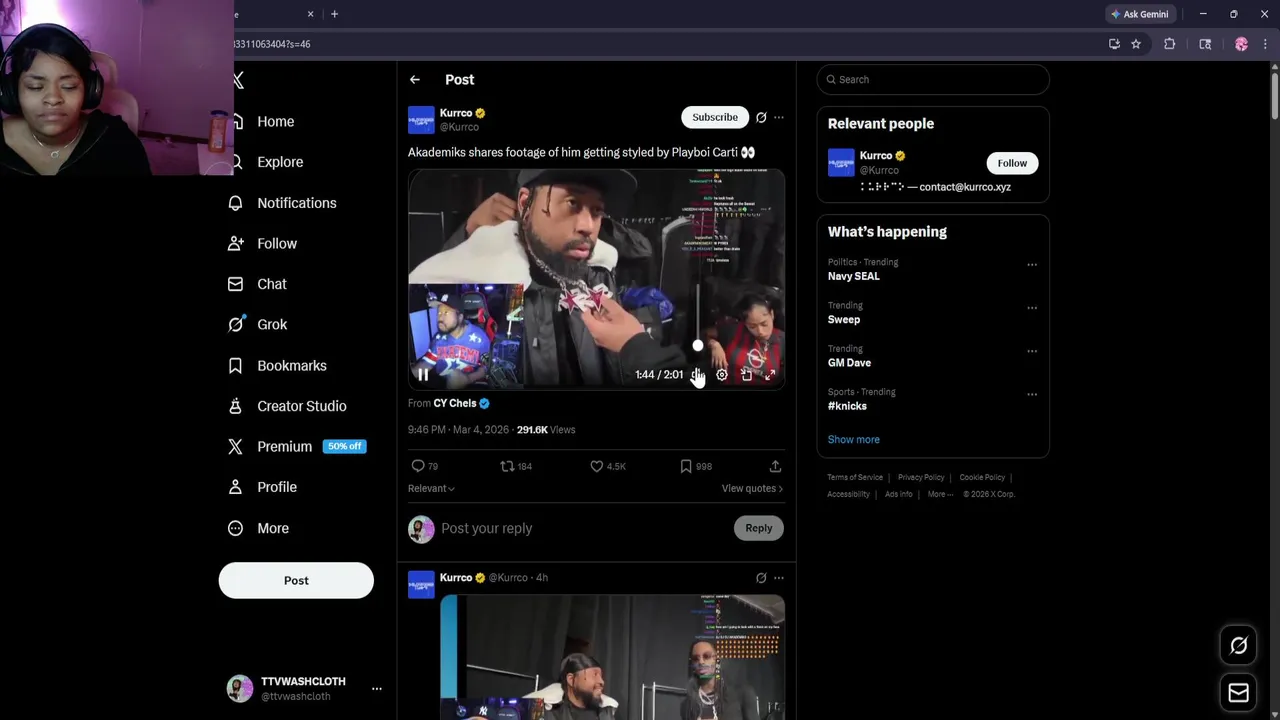Click the install app icon in address bar

coord(1114,44)
